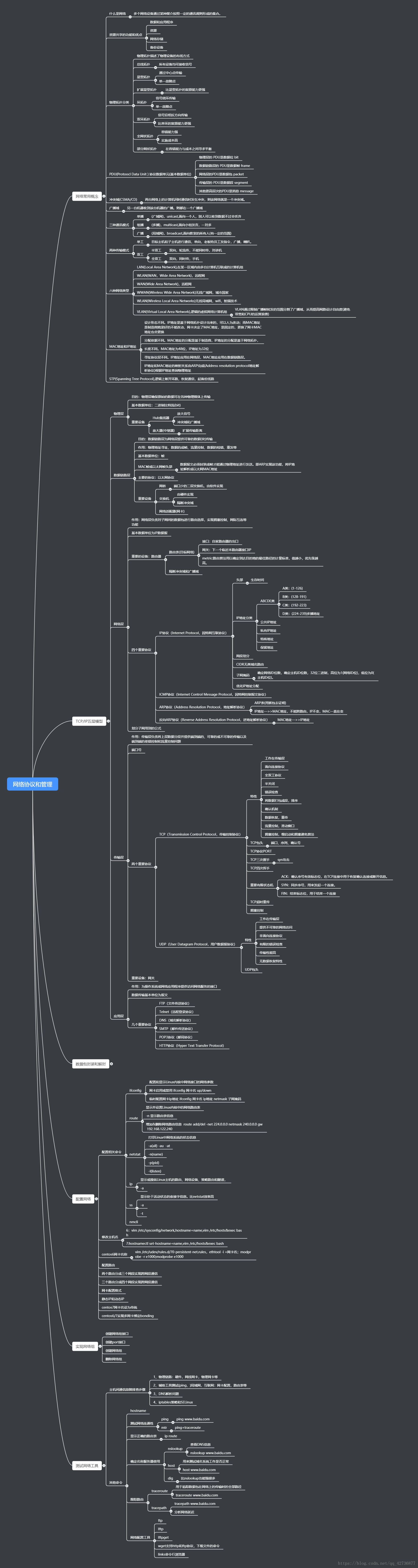
Task: Select the nmcli command node
Action: coord(134,1222)
